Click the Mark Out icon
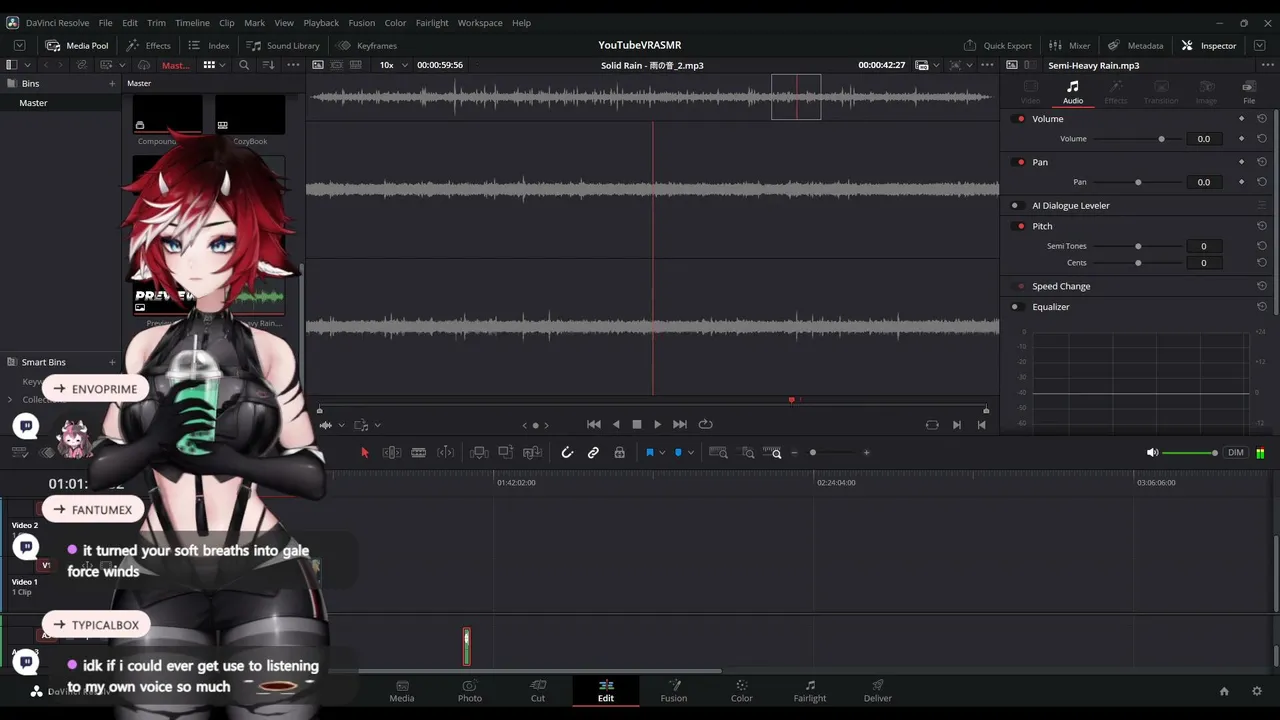Screen dimensions: 1280x720 click(x=981, y=425)
